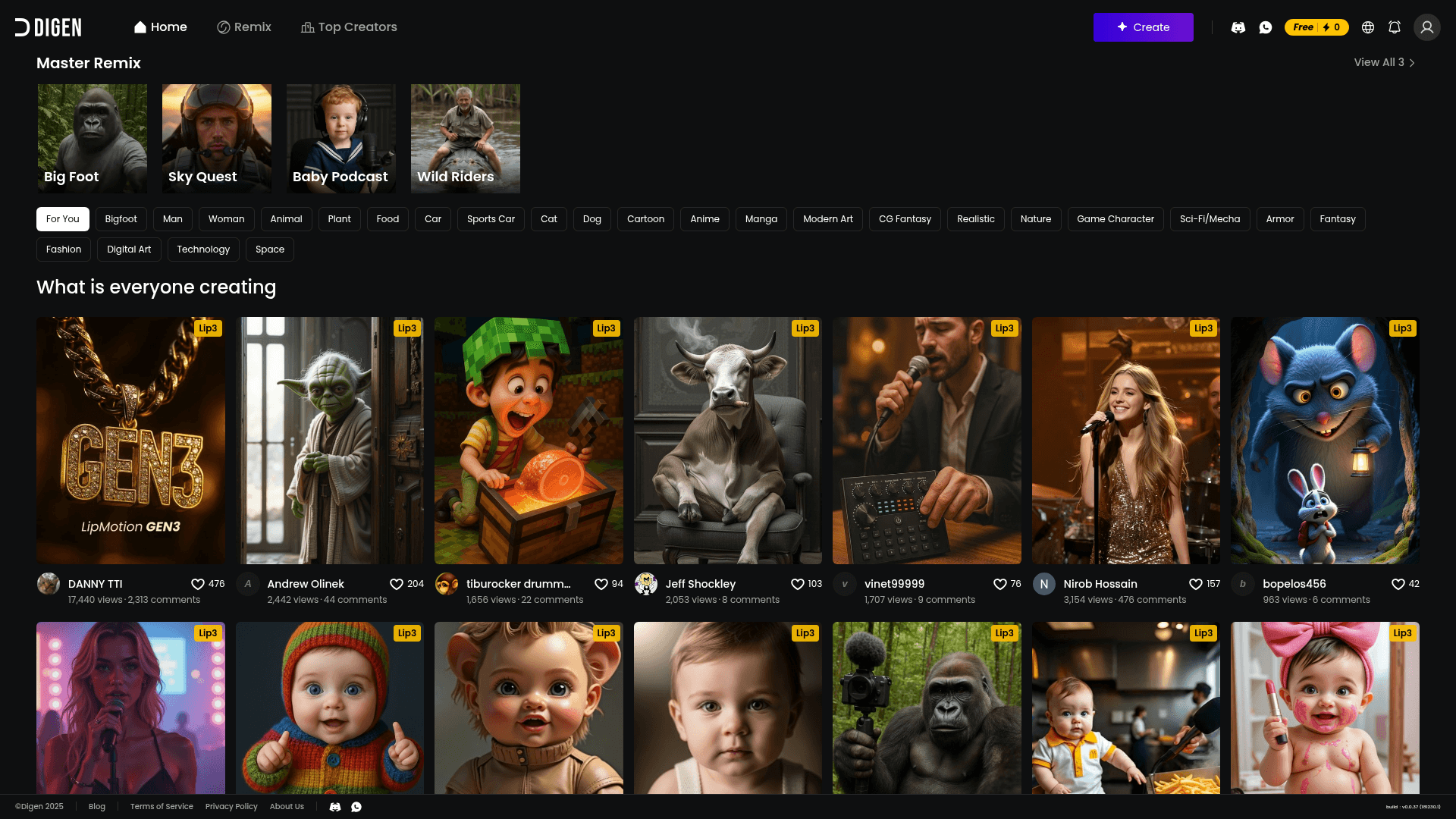This screenshot has height=819, width=1456.
Task: Click the Free credits badge
Action: point(1316,27)
